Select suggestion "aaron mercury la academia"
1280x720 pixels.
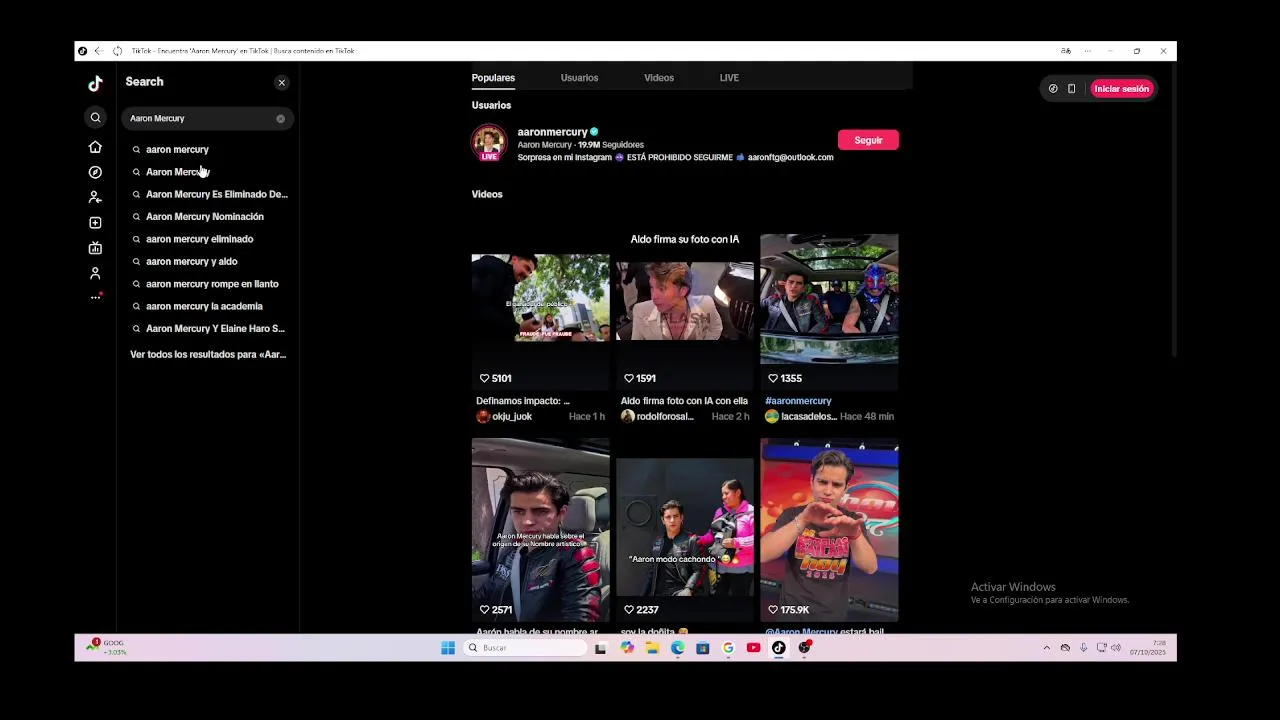click(204, 306)
